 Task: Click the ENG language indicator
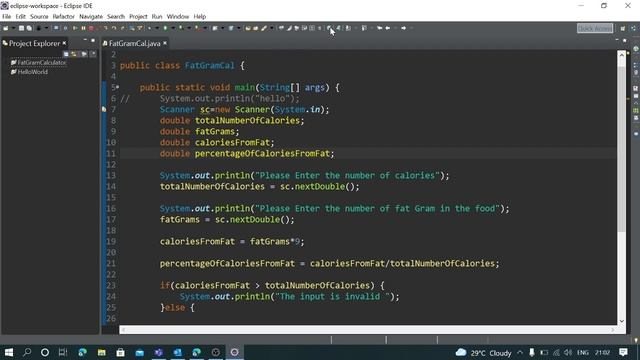click(x=583, y=353)
